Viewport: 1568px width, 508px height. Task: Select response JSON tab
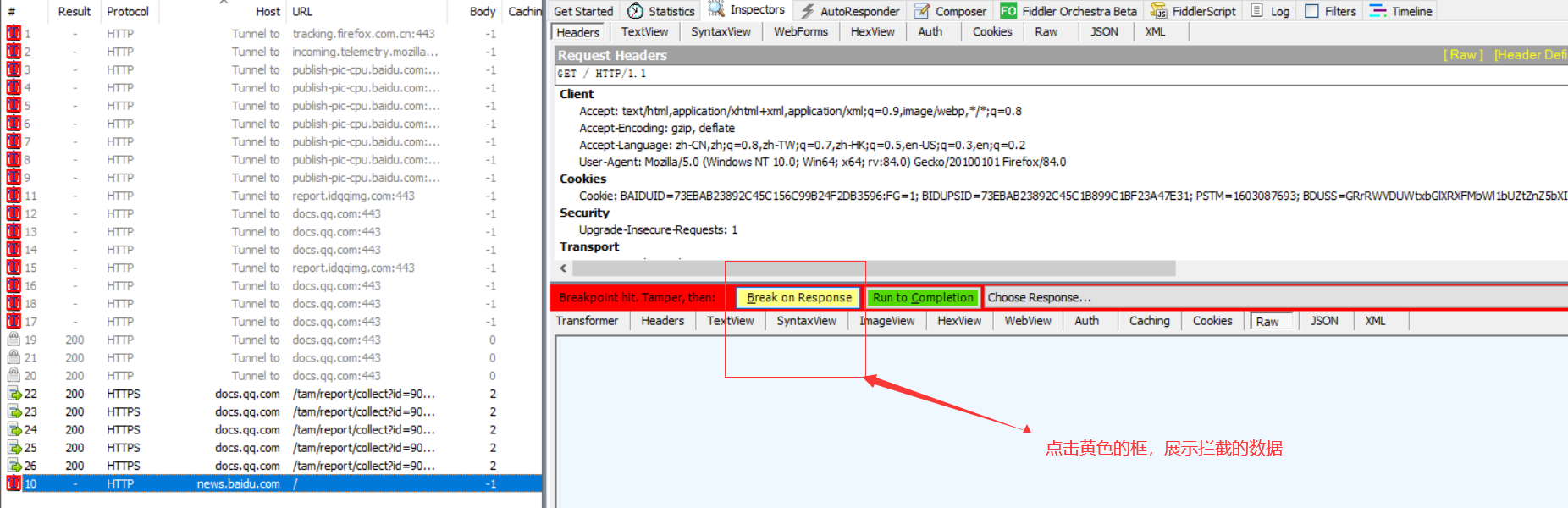1324,321
